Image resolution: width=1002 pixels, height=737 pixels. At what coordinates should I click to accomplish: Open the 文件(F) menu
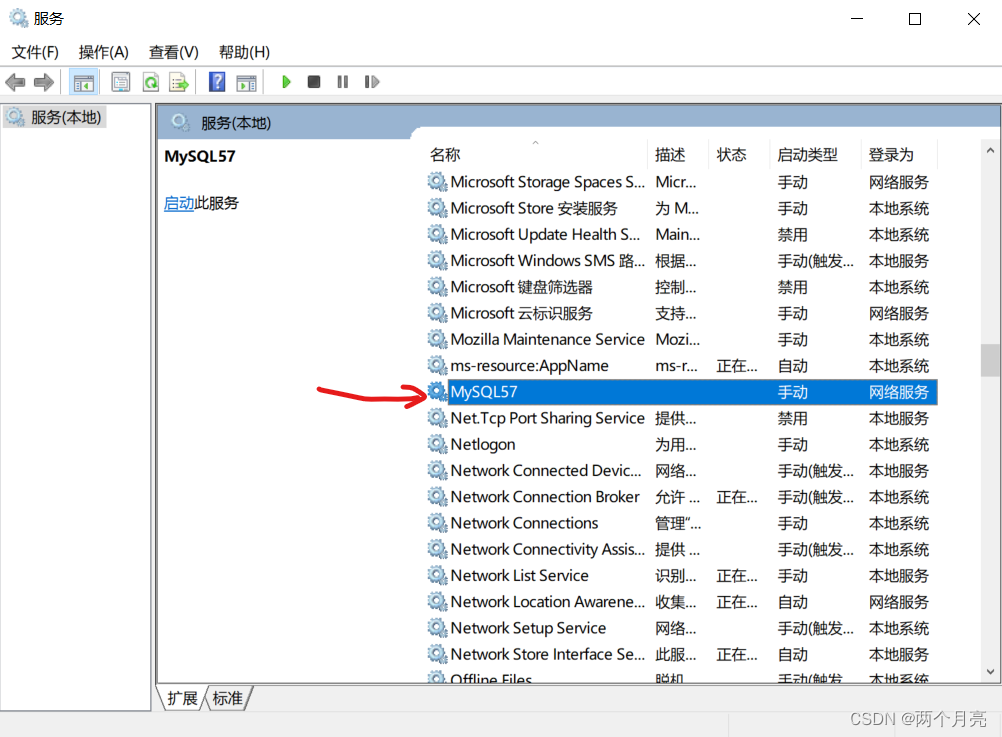click(35, 52)
